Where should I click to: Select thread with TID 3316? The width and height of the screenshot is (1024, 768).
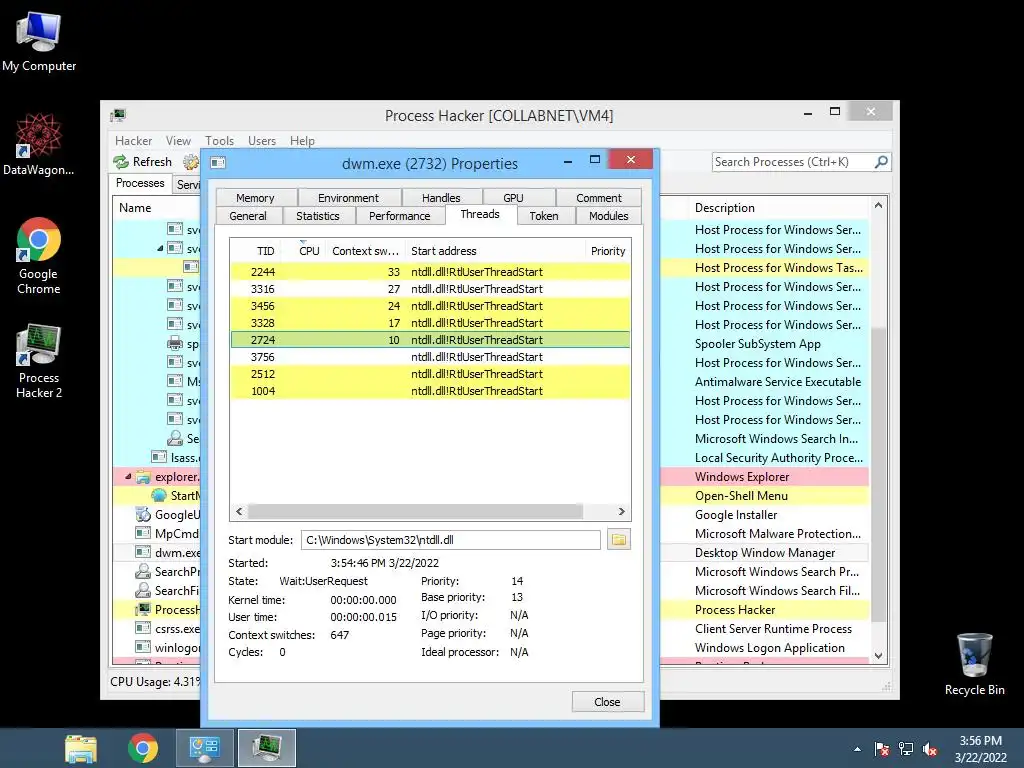tap(430, 289)
